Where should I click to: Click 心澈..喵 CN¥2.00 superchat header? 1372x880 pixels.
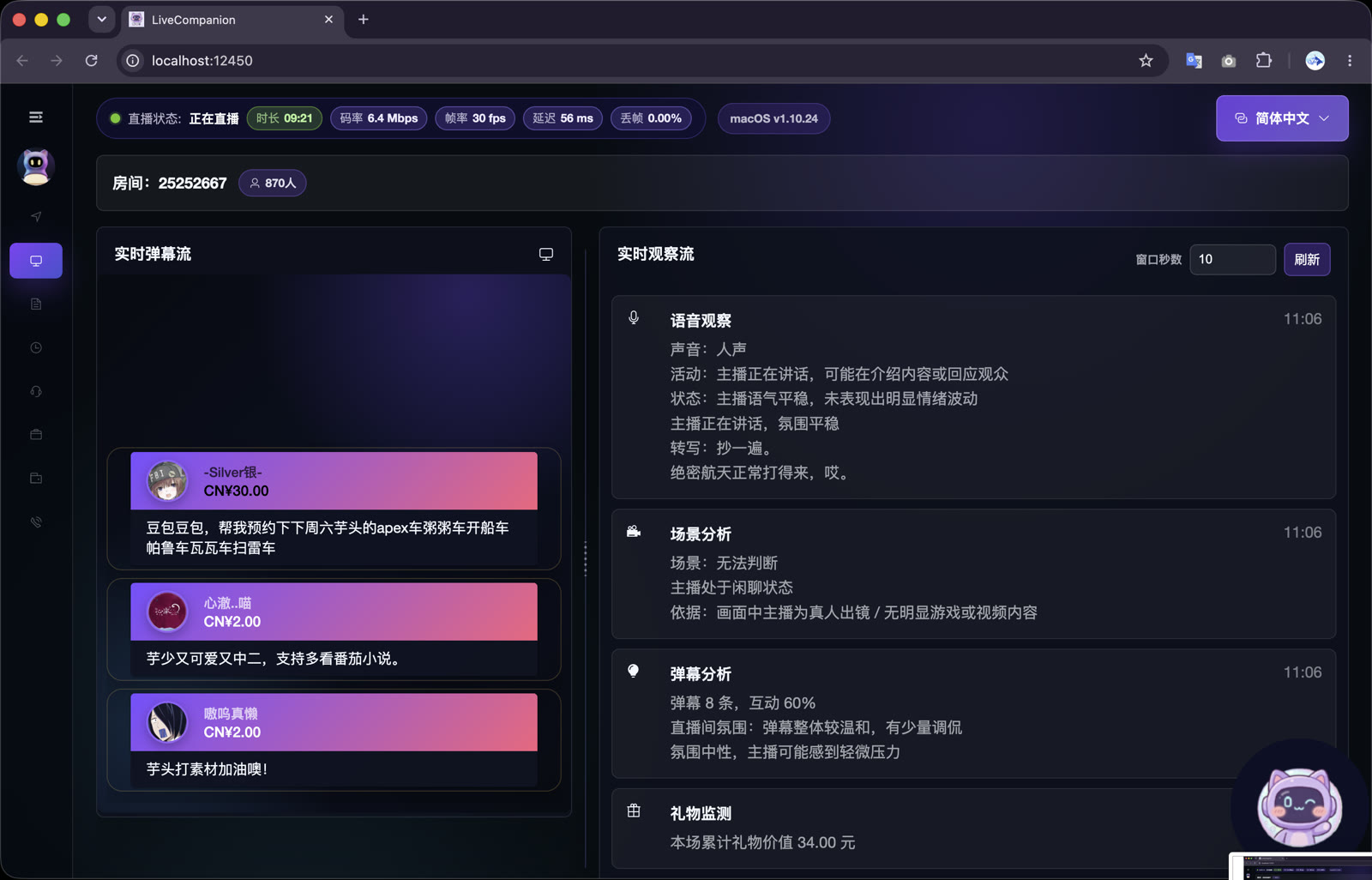point(334,612)
